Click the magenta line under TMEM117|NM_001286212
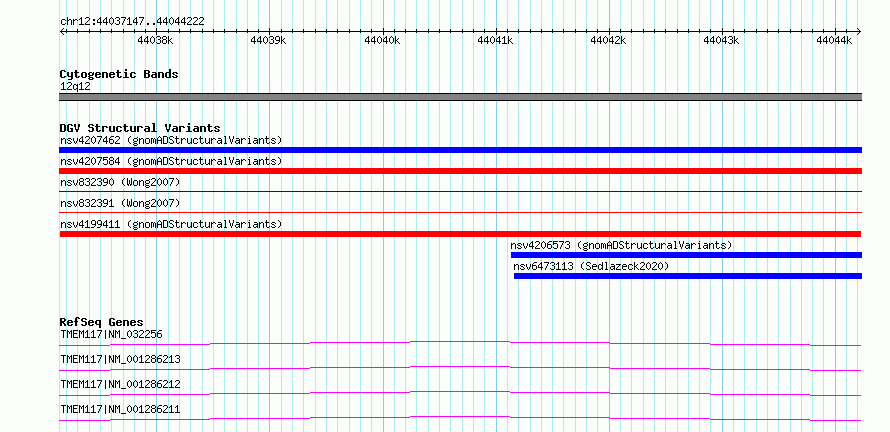The width and height of the screenshot is (890, 432). pos(460,393)
